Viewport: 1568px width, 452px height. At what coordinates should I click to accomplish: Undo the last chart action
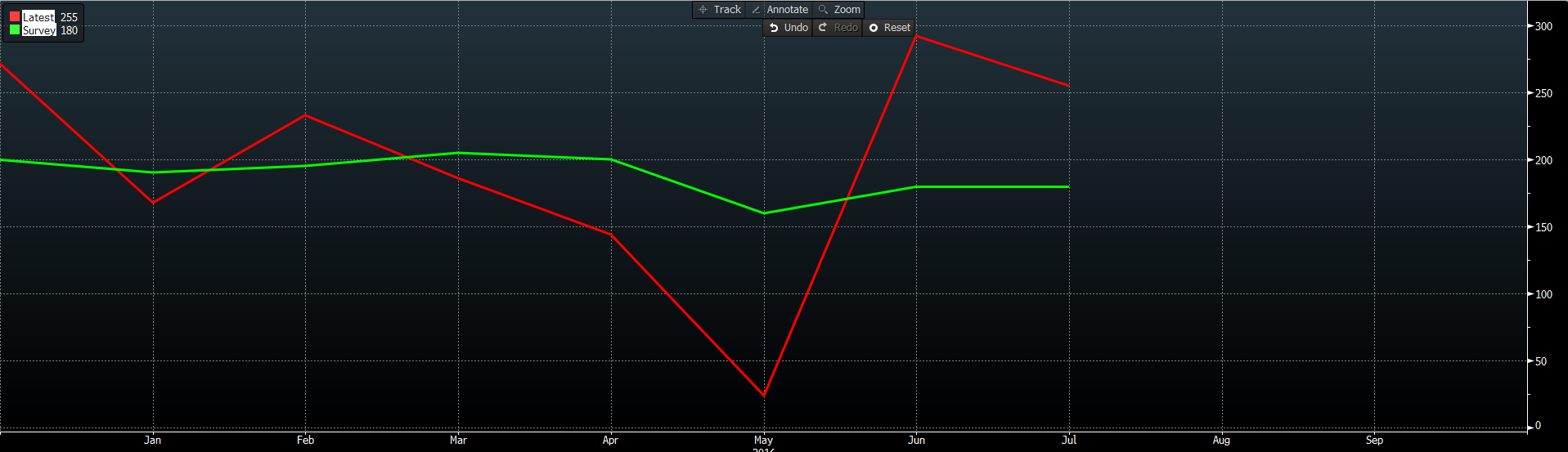pyautogui.click(x=788, y=28)
